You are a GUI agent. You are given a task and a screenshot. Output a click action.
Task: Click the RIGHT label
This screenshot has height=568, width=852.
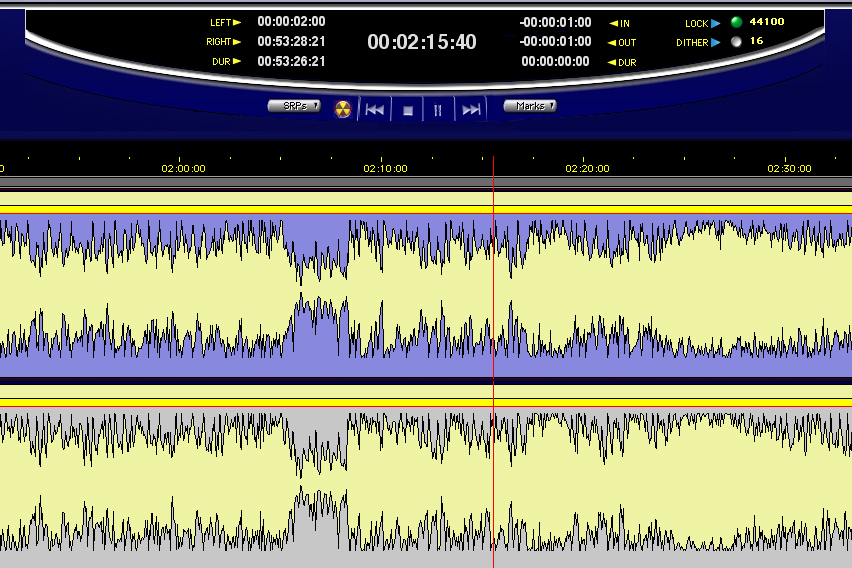click(x=218, y=42)
